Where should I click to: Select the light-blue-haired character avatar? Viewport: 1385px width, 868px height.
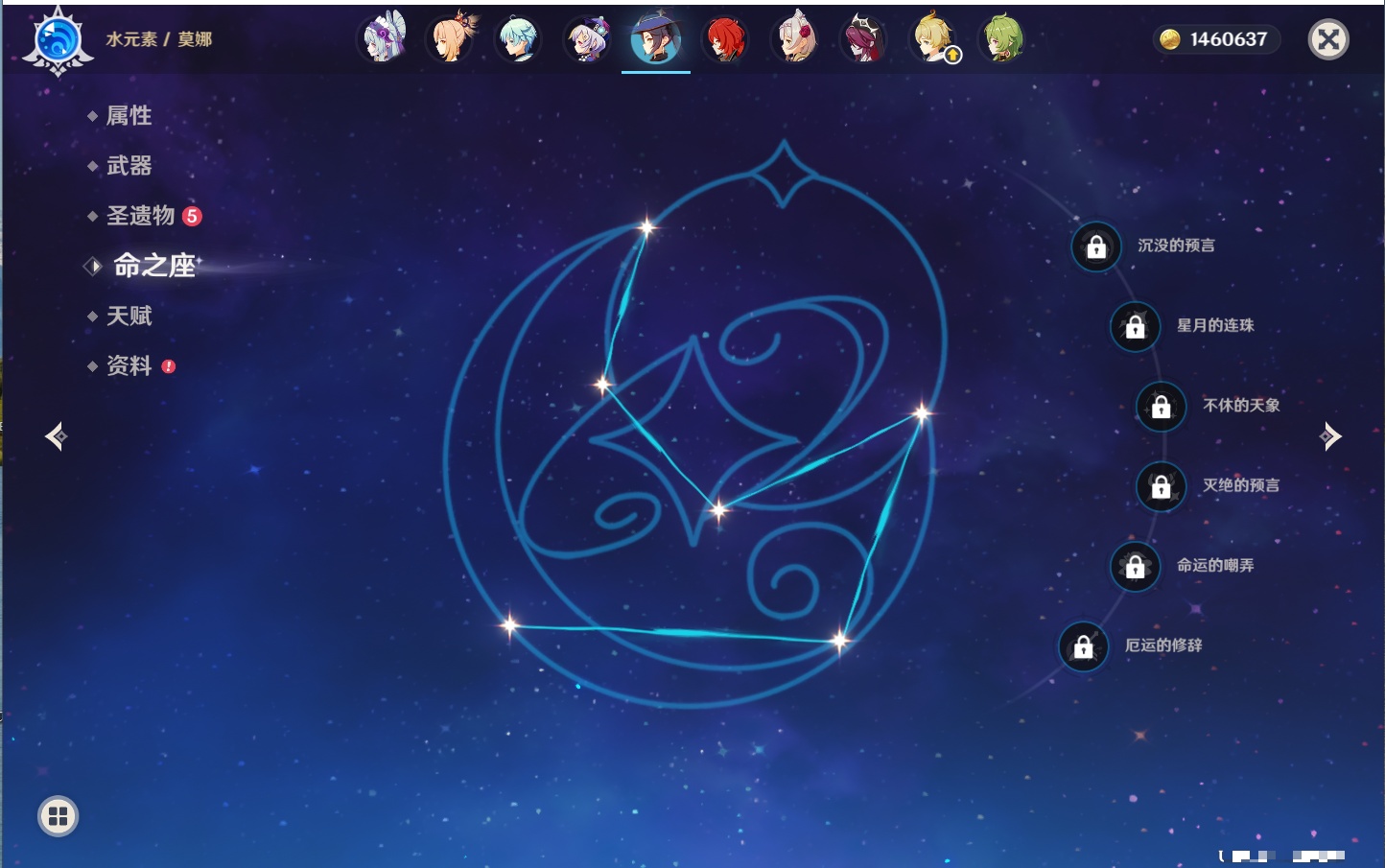pos(519,39)
